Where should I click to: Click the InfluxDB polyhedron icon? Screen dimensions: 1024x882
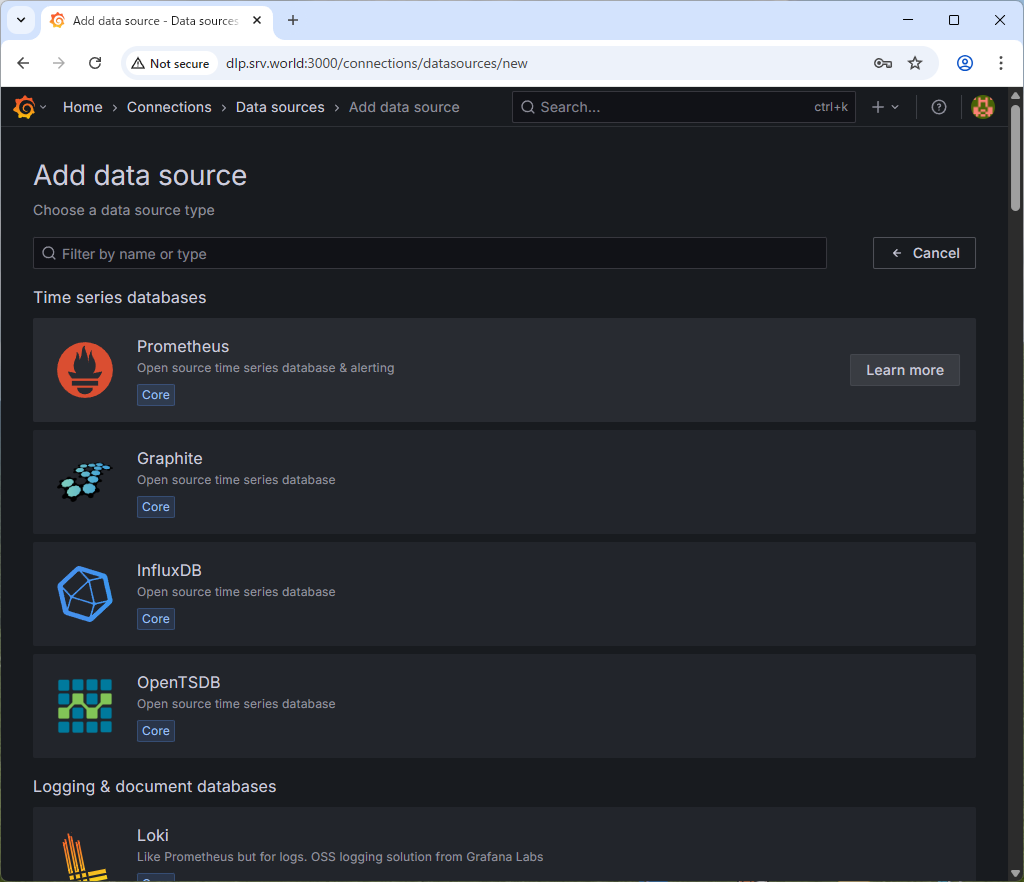(85, 594)
